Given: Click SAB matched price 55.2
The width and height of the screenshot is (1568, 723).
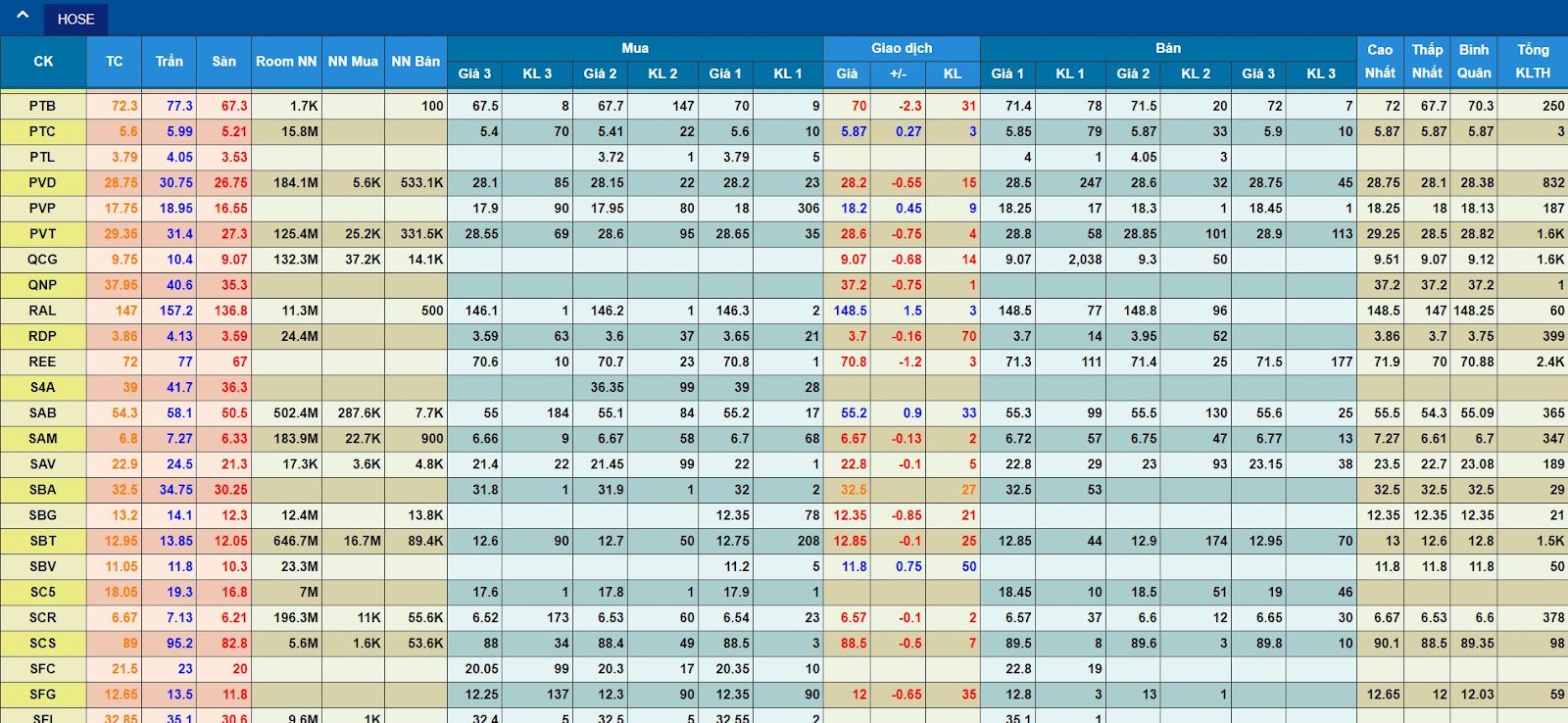Looking at the screenshot, I should tap(854, 413).
